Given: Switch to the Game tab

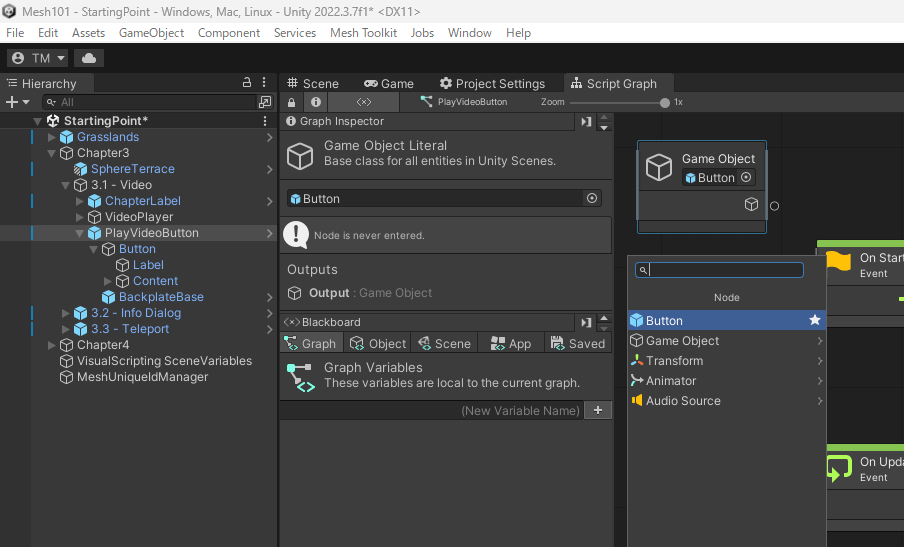Looking at the screenshot, I should click(x=389, y=84).
